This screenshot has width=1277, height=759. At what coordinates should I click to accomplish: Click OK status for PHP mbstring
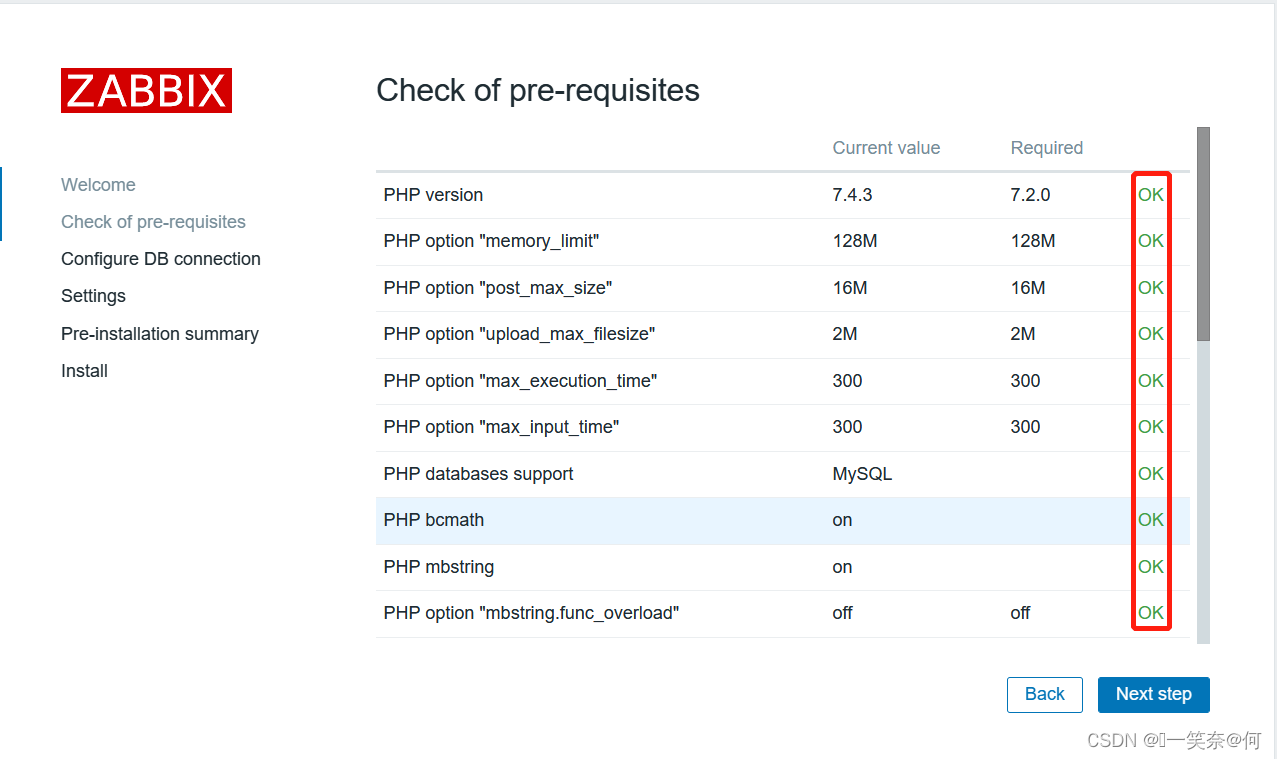pos(1150,567)
